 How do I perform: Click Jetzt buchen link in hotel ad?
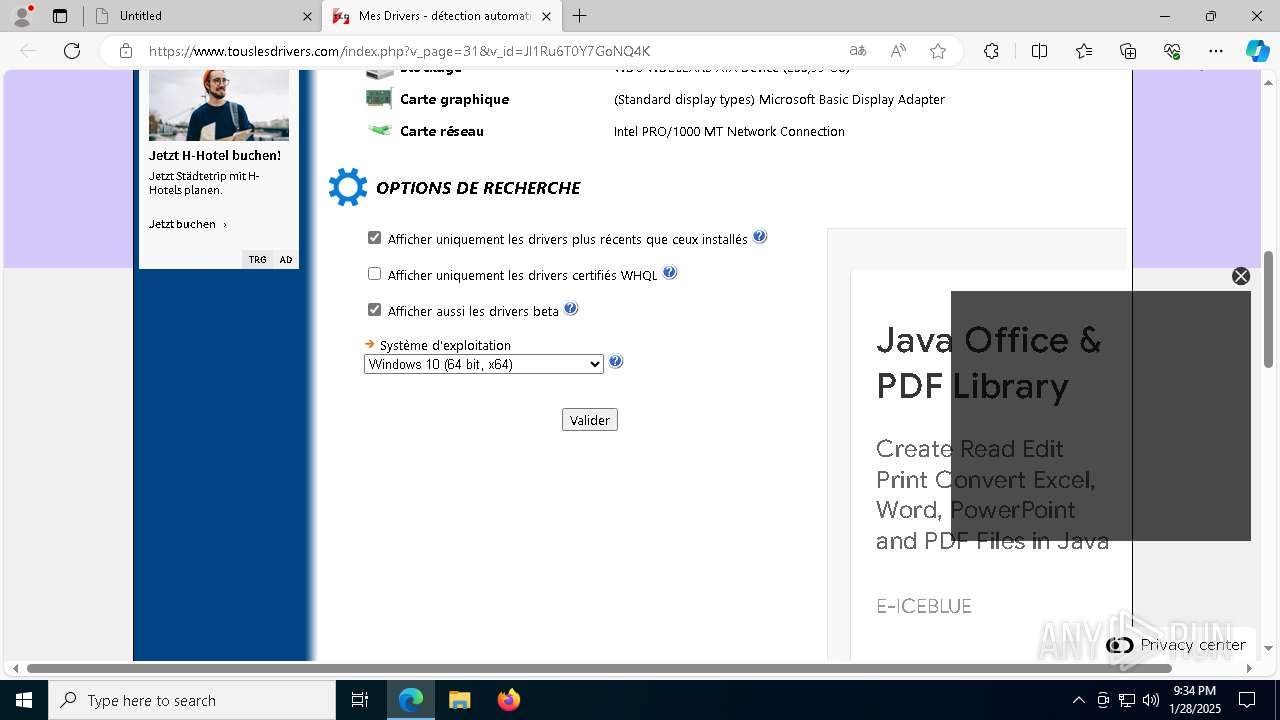click(187, 224)
